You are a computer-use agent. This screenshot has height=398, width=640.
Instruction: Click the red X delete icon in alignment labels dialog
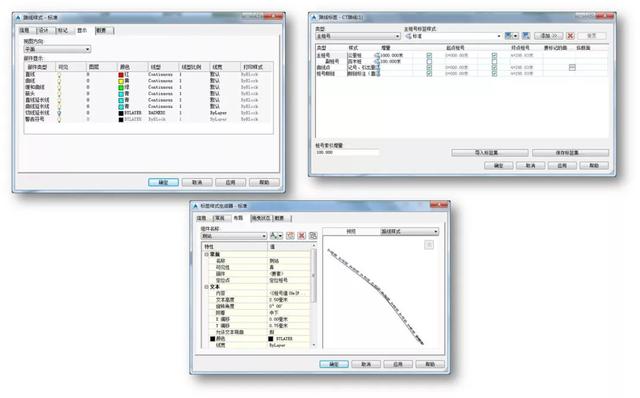570,36
